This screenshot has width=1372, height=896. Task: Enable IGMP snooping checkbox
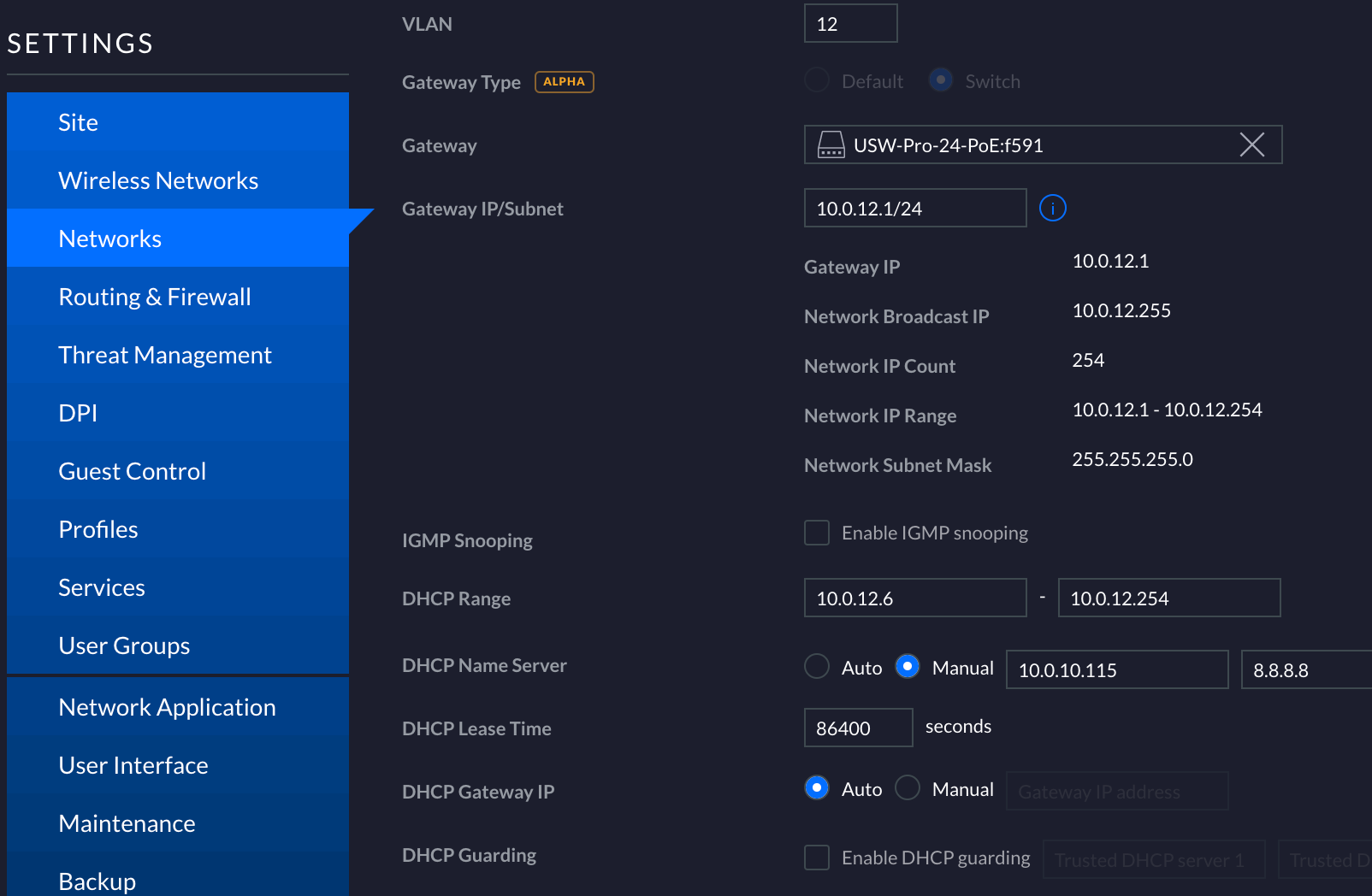pyautogui.click(x=817, y=533)
